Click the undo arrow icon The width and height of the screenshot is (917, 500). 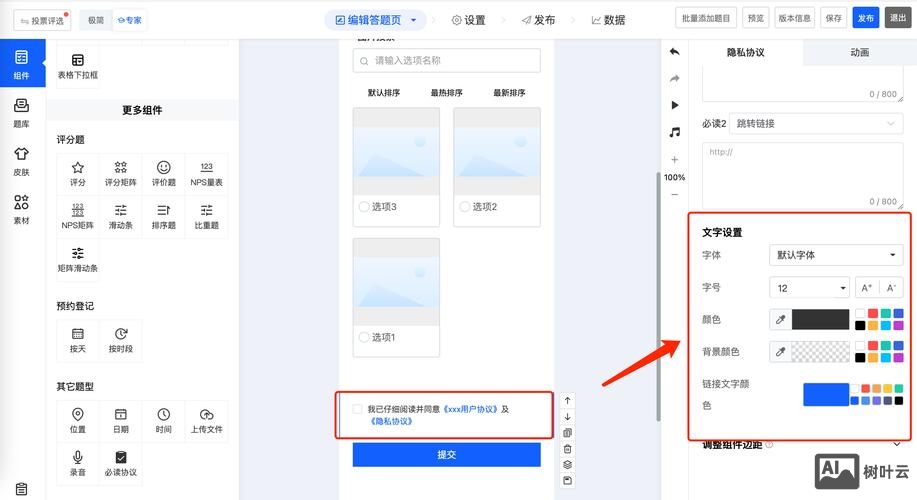[674, 51]
